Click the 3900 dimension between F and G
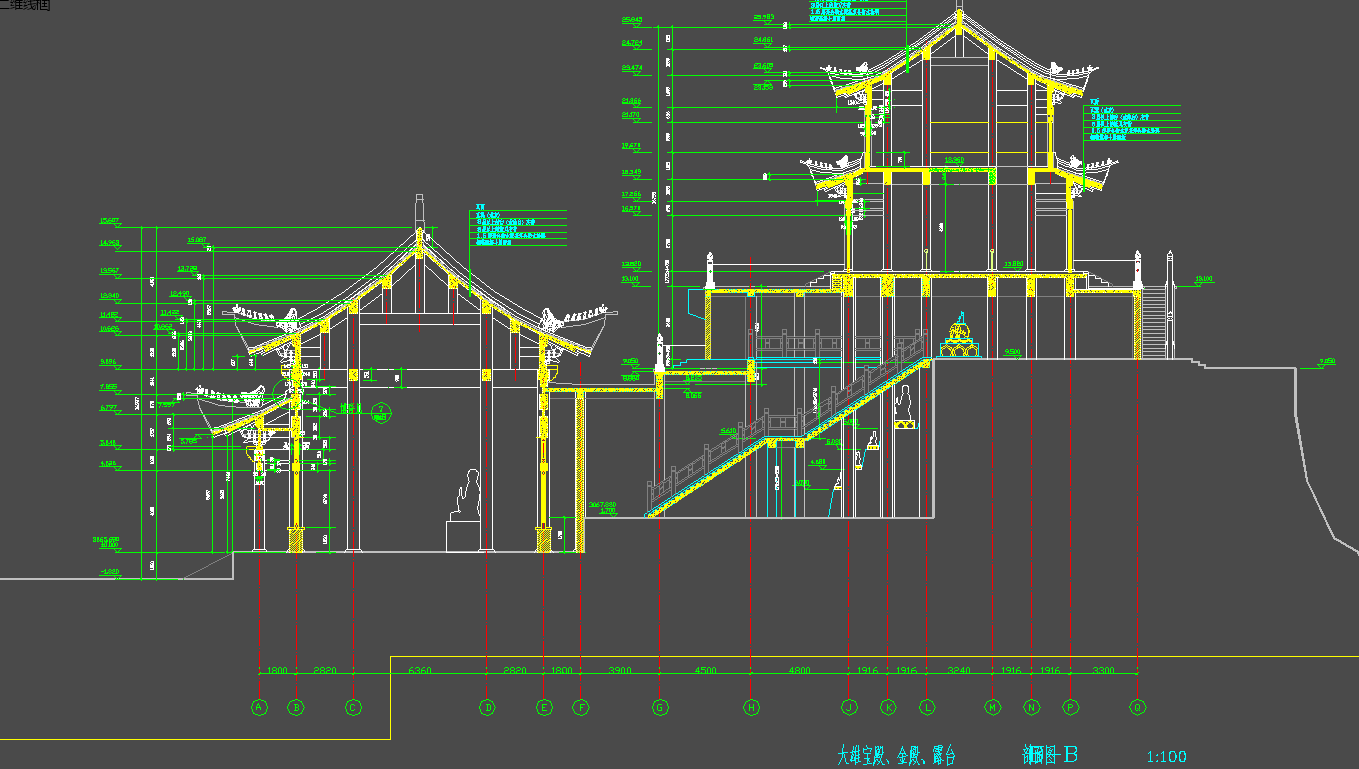This screenshot has width=1359, height=769. point(620,671)
